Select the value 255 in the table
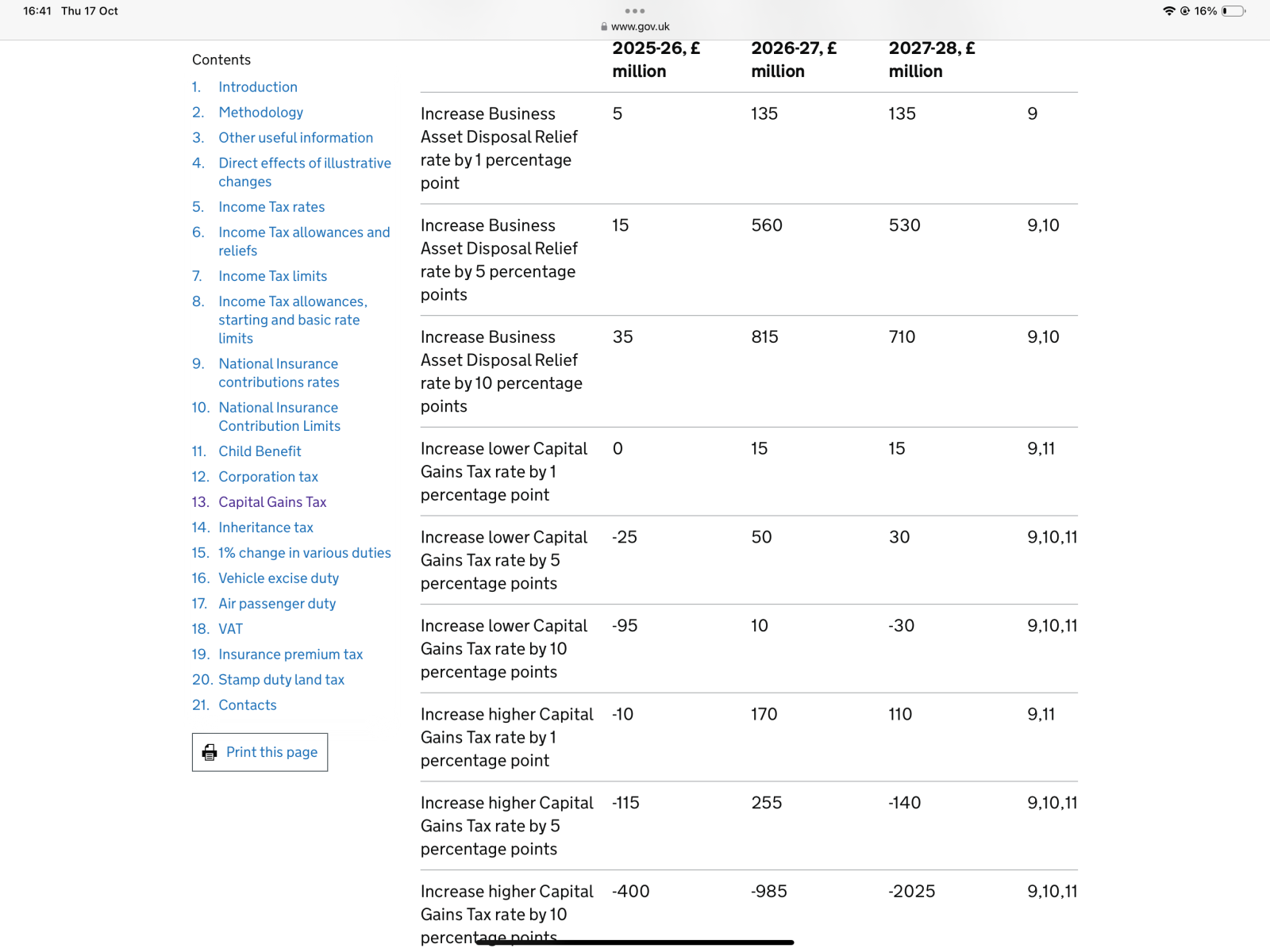Viewport: 1270px width, 952px height. (x=767, y=803)
